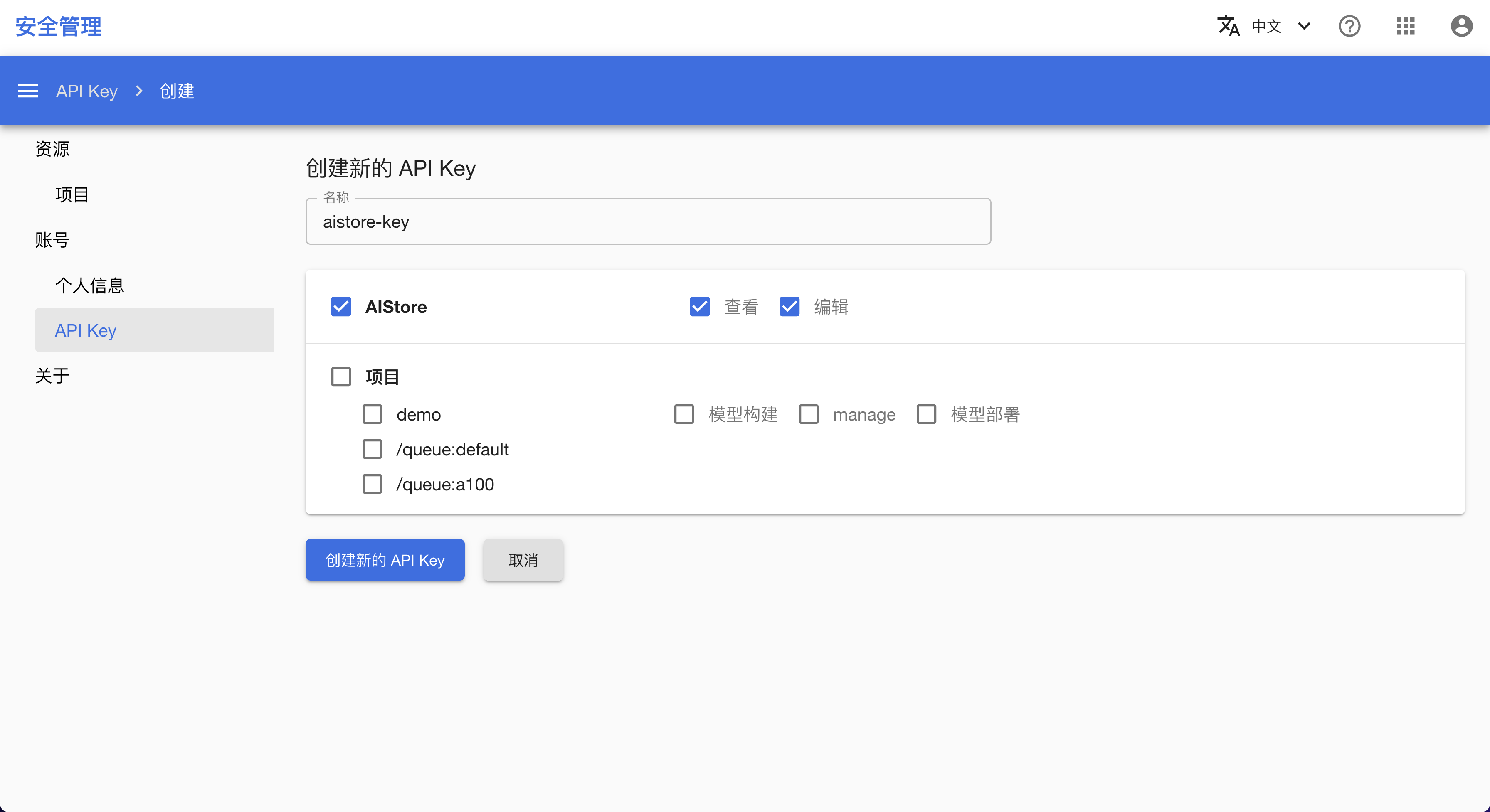Check the /queue:a100 checkbox
Viewport: 1490px width, 812px height.
point(372,483)
